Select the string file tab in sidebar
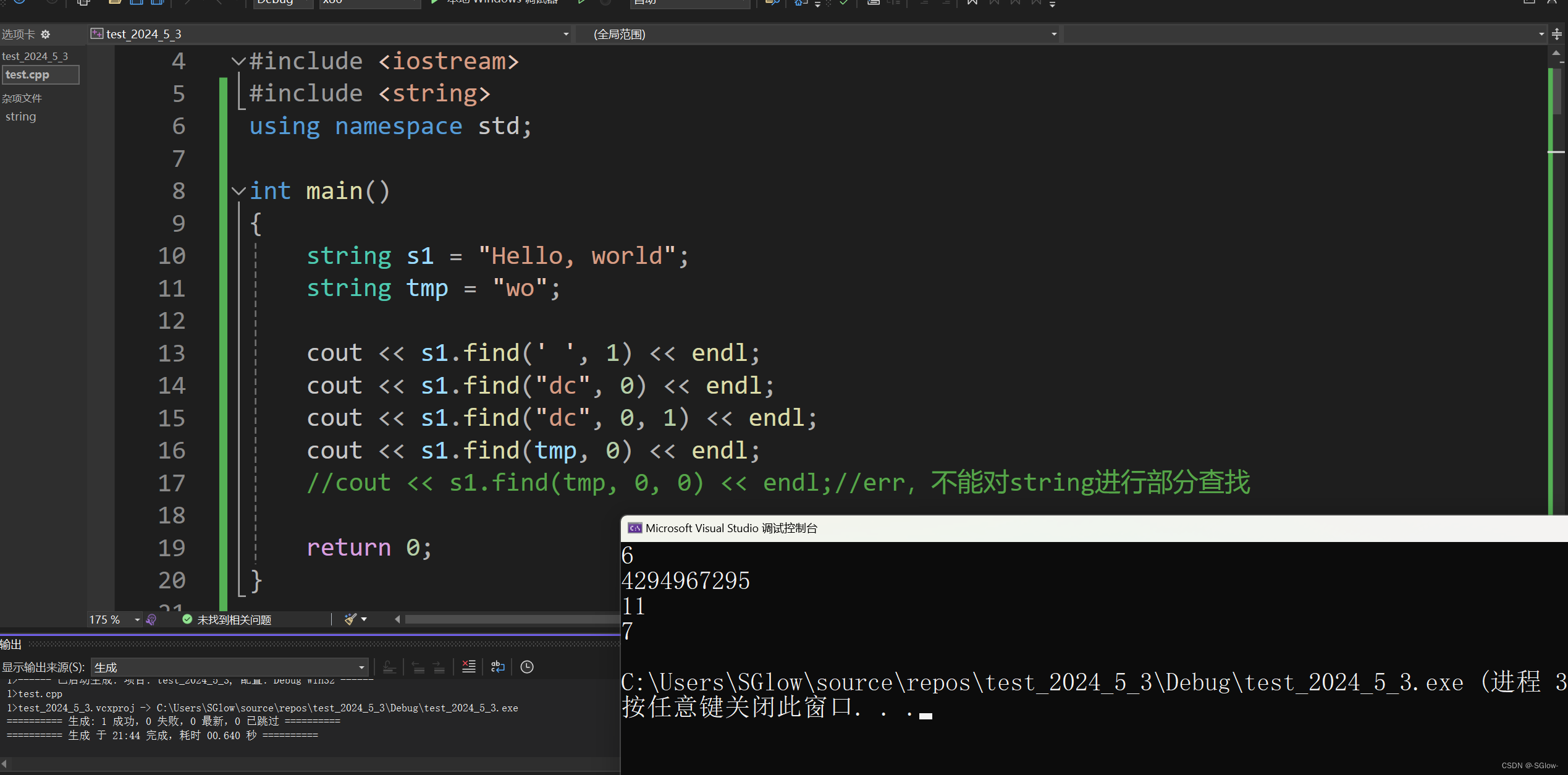 point(21,116)
